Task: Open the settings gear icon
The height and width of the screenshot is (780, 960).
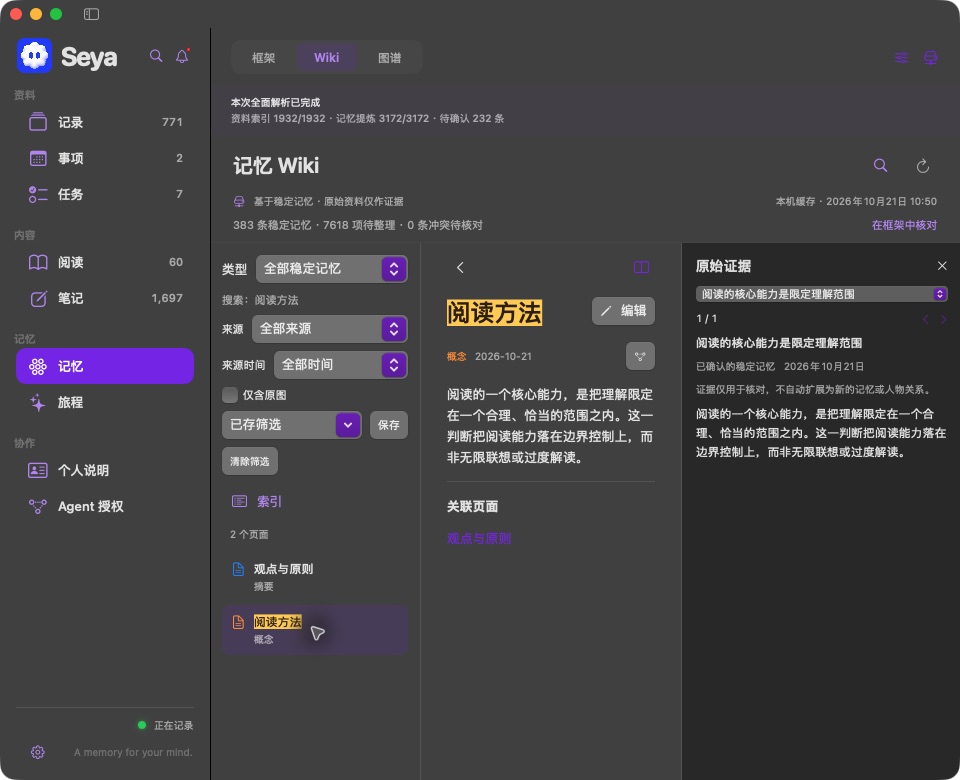Action: click(37, 752)
